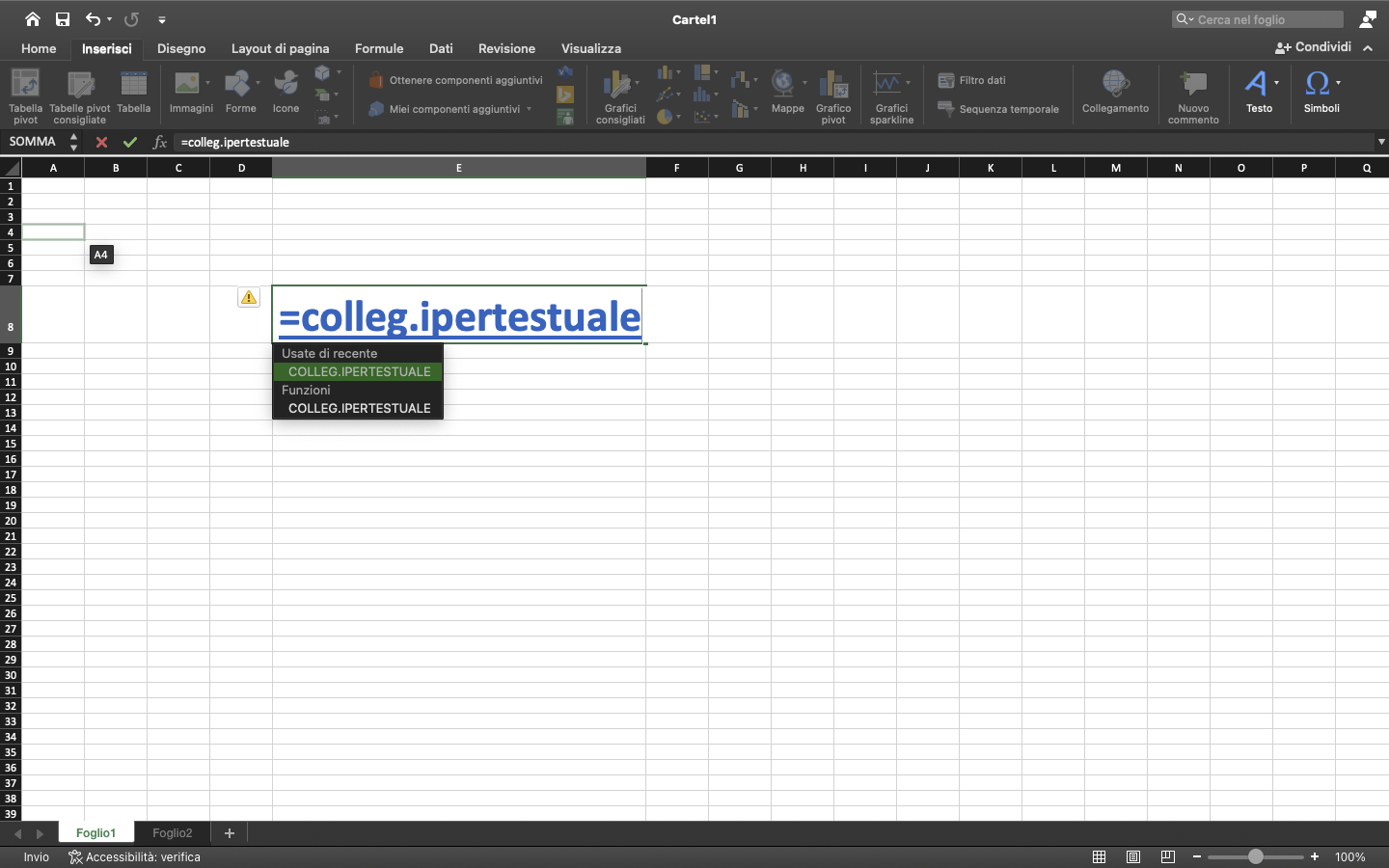This screenshot has width=1389, height=868.
Task: Insert a table using the Tabella icon
Action: (x=134, y=94)
